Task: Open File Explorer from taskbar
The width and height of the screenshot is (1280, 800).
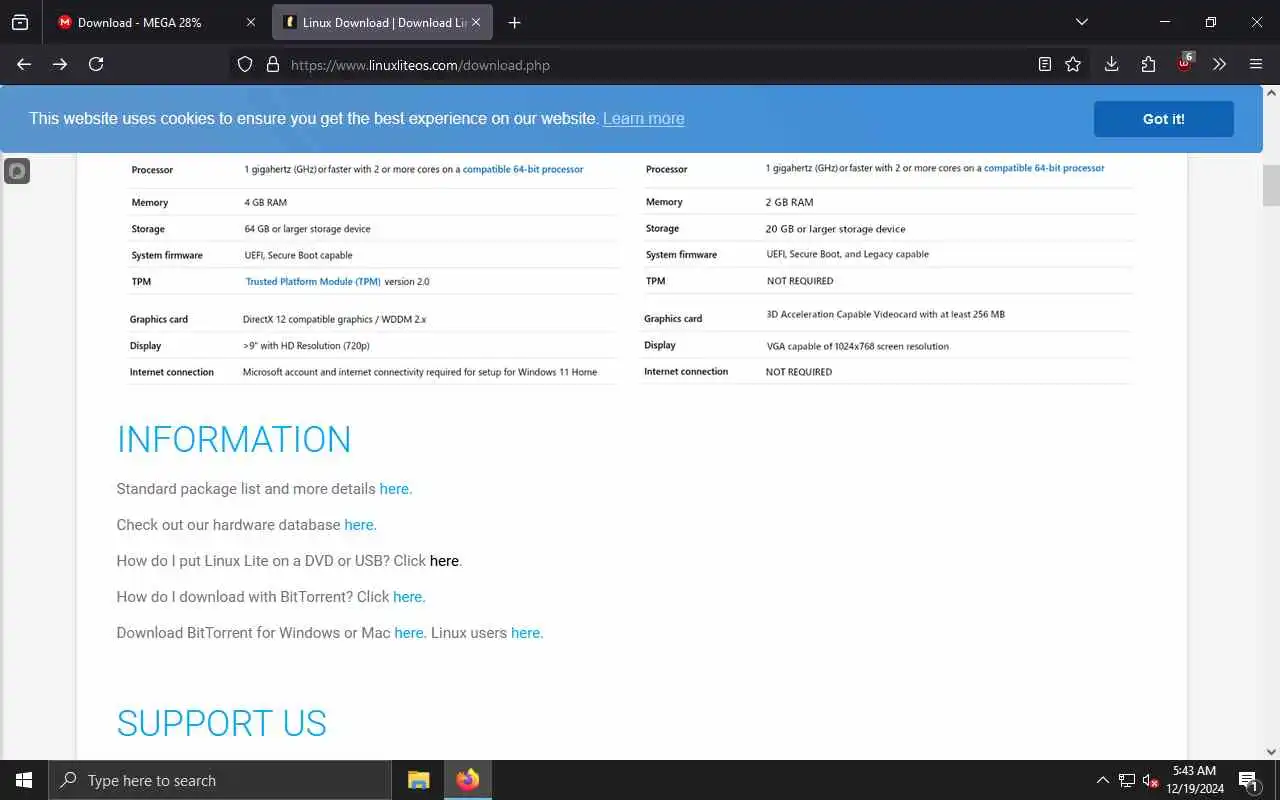Action: [418, 780]
